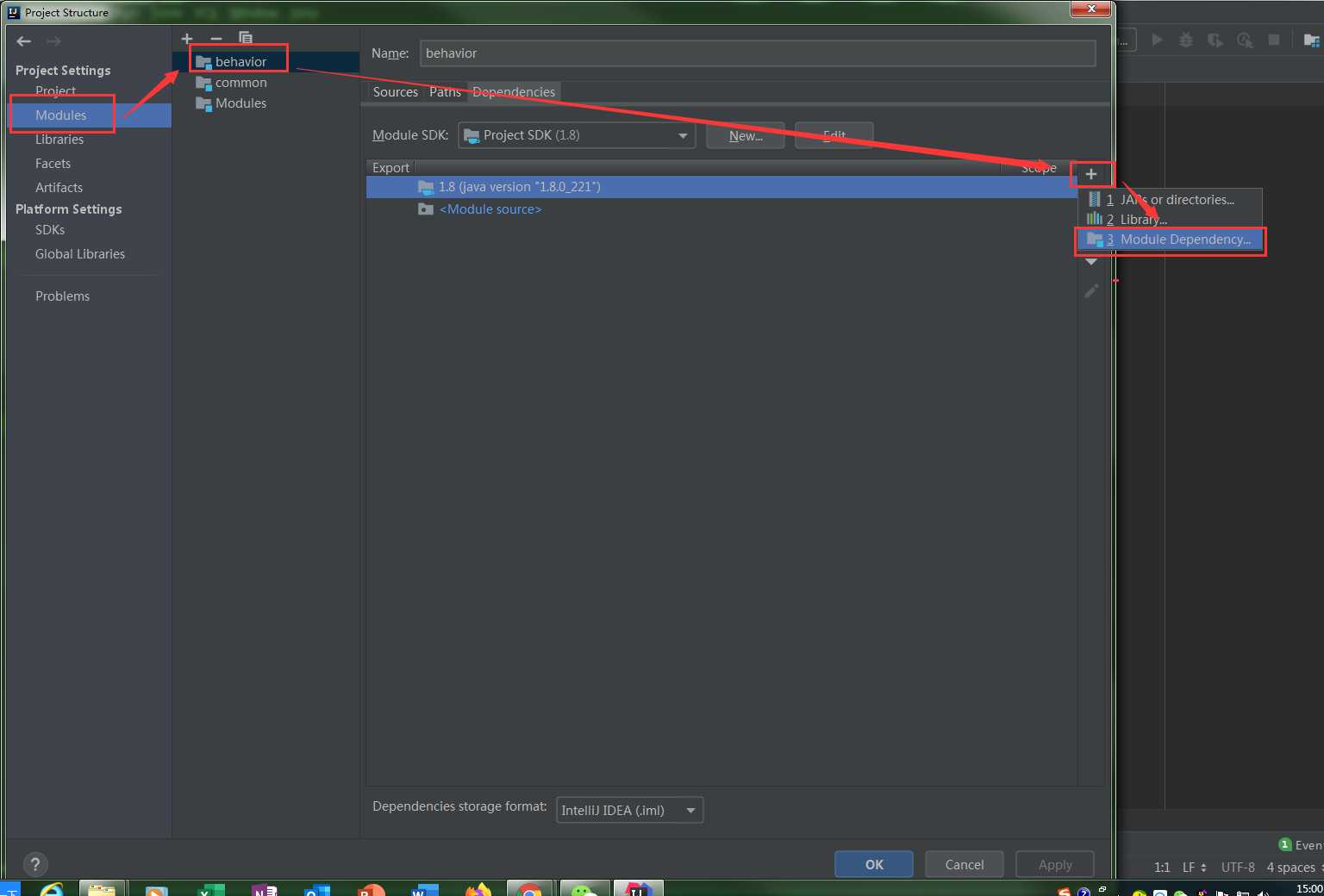Open the 4 spaces indent selector
1324x896 pixels.
(1294, 868)
